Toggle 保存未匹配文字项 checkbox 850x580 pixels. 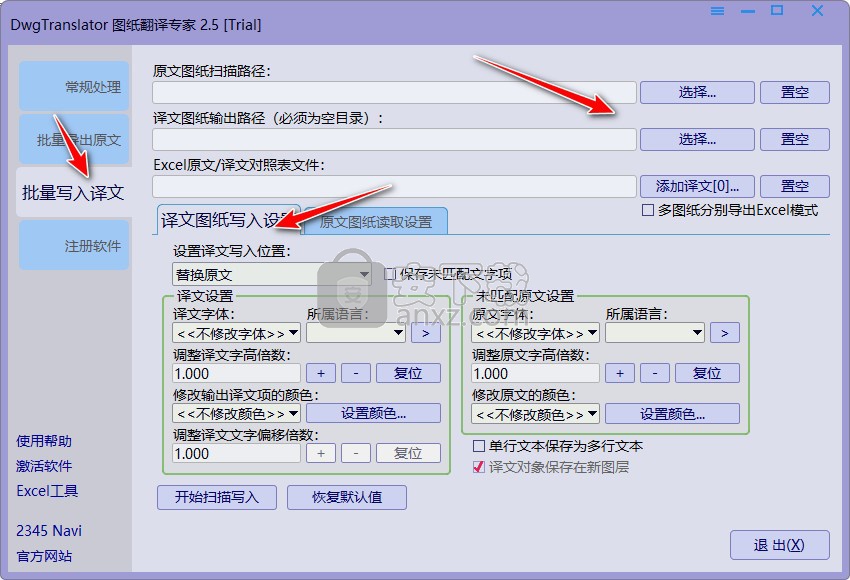[390, 274]
